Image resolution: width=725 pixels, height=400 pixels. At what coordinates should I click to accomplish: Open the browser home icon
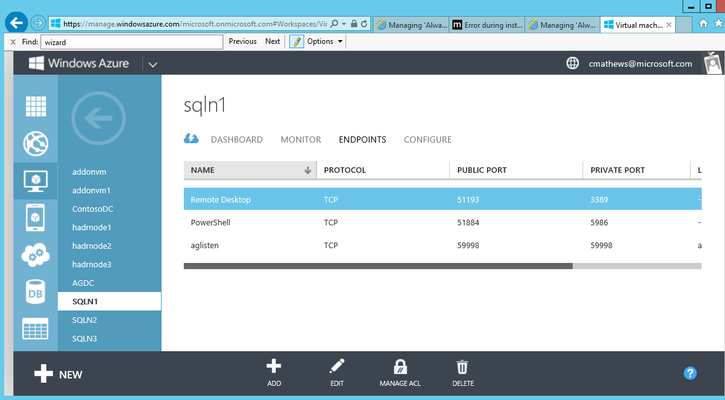703,23
